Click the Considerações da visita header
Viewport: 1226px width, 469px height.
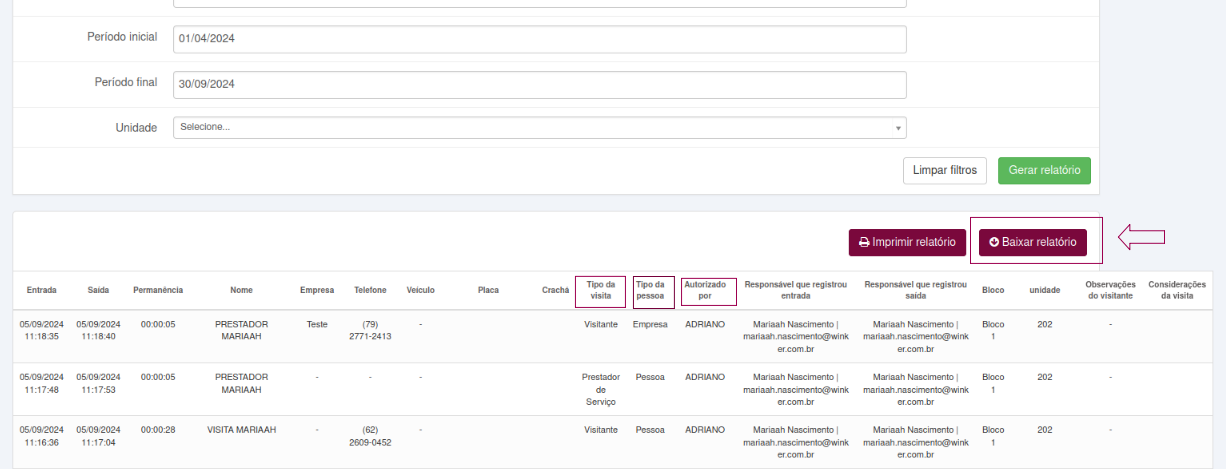coord(1177,290)
